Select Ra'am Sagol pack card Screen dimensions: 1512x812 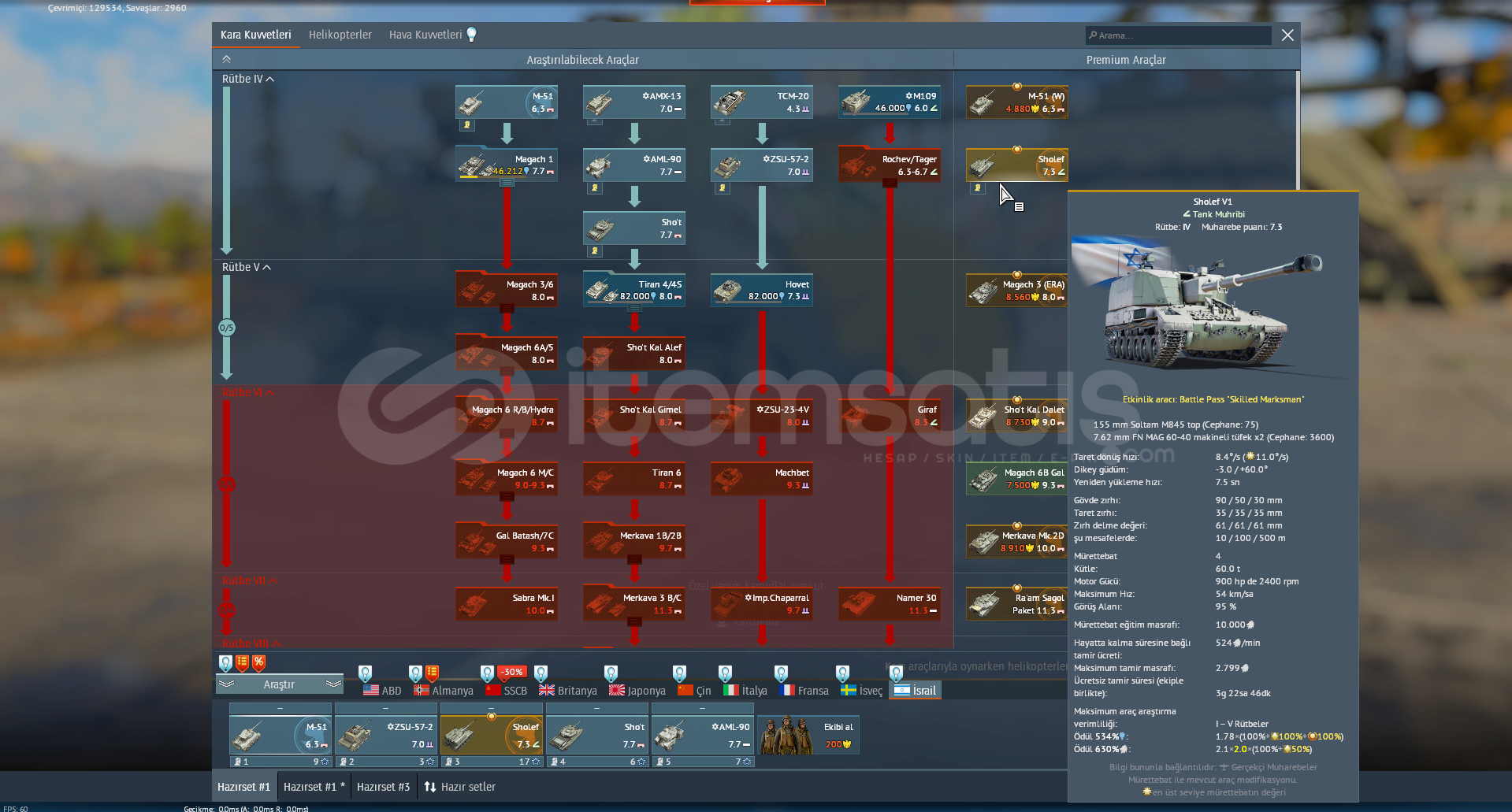pyautogui.click(x=1017, y=604)
